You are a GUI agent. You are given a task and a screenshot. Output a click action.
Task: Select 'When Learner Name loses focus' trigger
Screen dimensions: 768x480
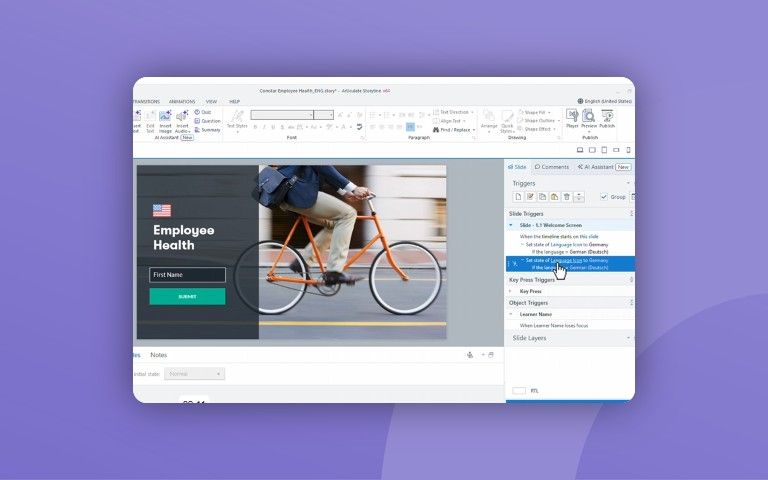point(553,325)
